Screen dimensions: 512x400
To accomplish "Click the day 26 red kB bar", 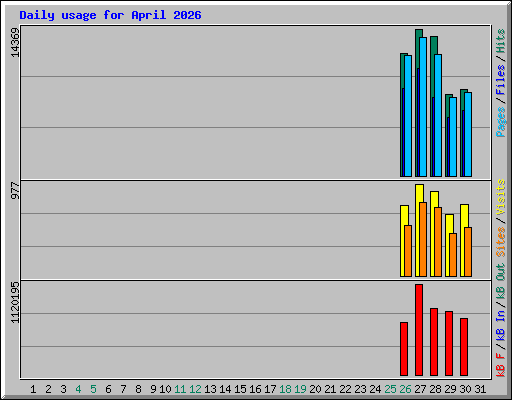I will (x=404, y=349).
